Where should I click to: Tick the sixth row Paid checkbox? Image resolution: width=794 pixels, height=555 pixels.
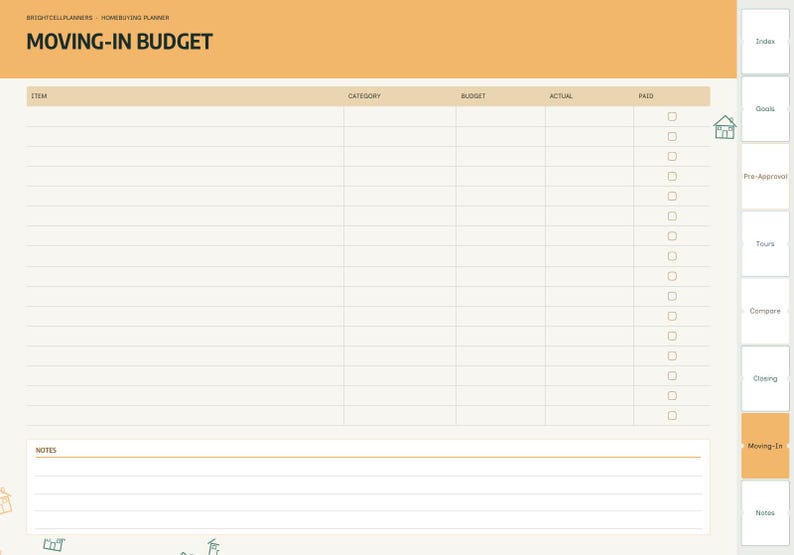(672, 216)
